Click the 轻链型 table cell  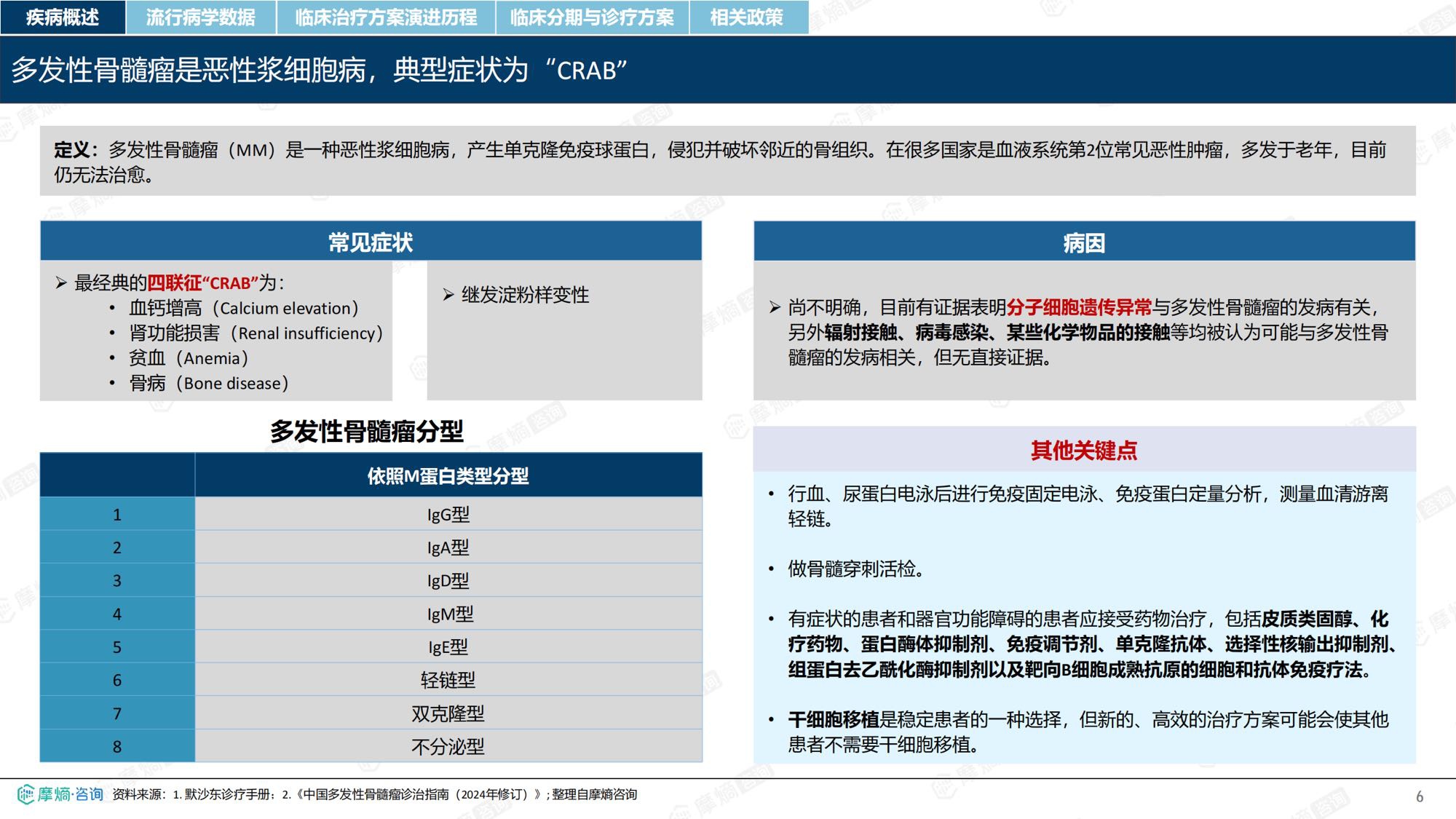448,680
